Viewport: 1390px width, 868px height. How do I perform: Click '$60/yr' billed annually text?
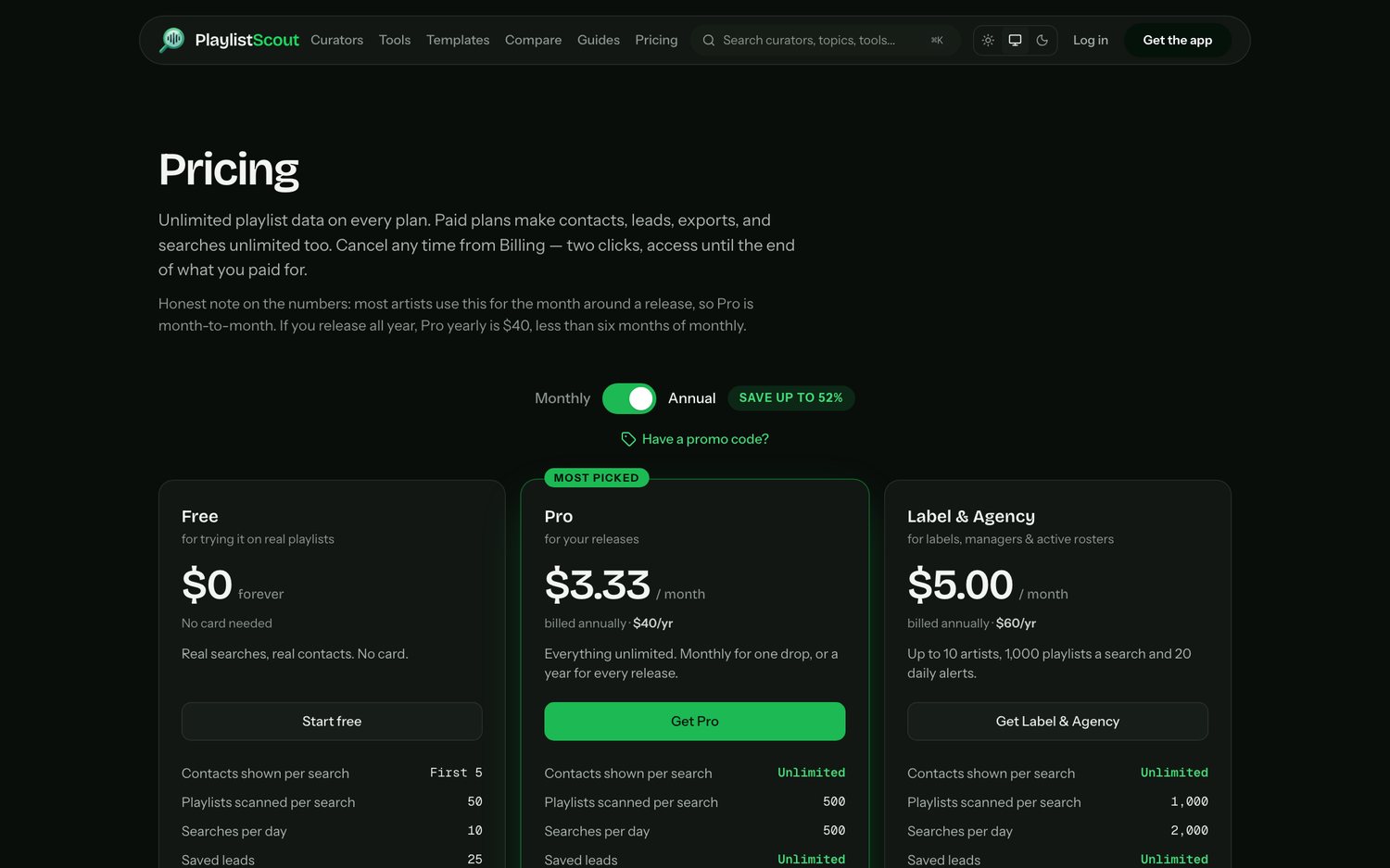click(x=1016, y=623)
